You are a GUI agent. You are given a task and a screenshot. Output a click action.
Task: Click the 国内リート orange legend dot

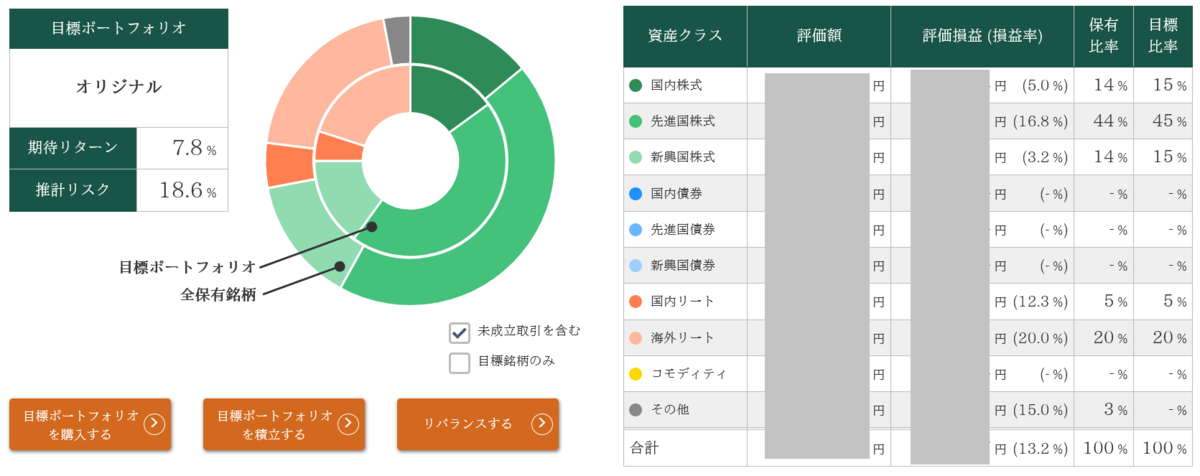pyautogui.click(x=636, y=301)
